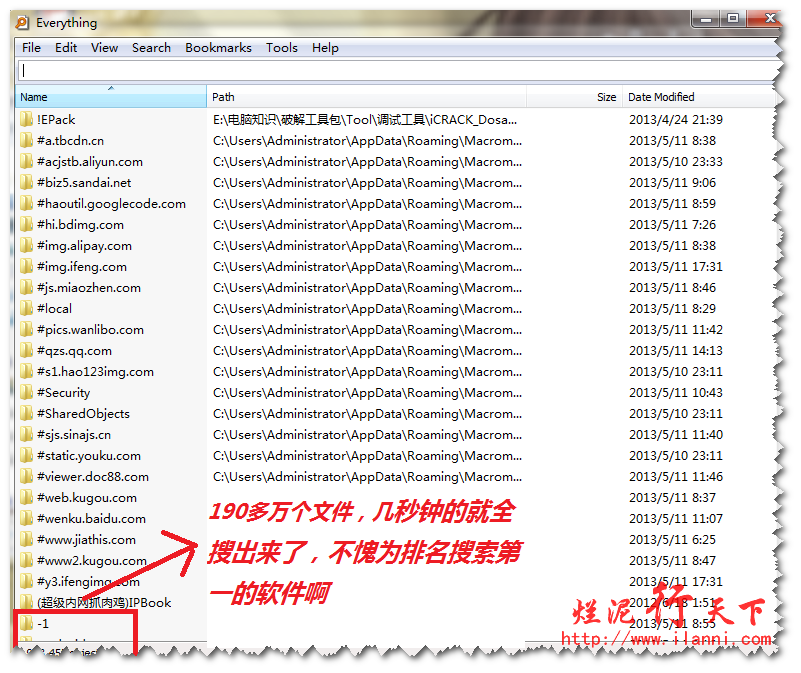
Task: Choose the #Security folder icon
Action: point(27,392)
